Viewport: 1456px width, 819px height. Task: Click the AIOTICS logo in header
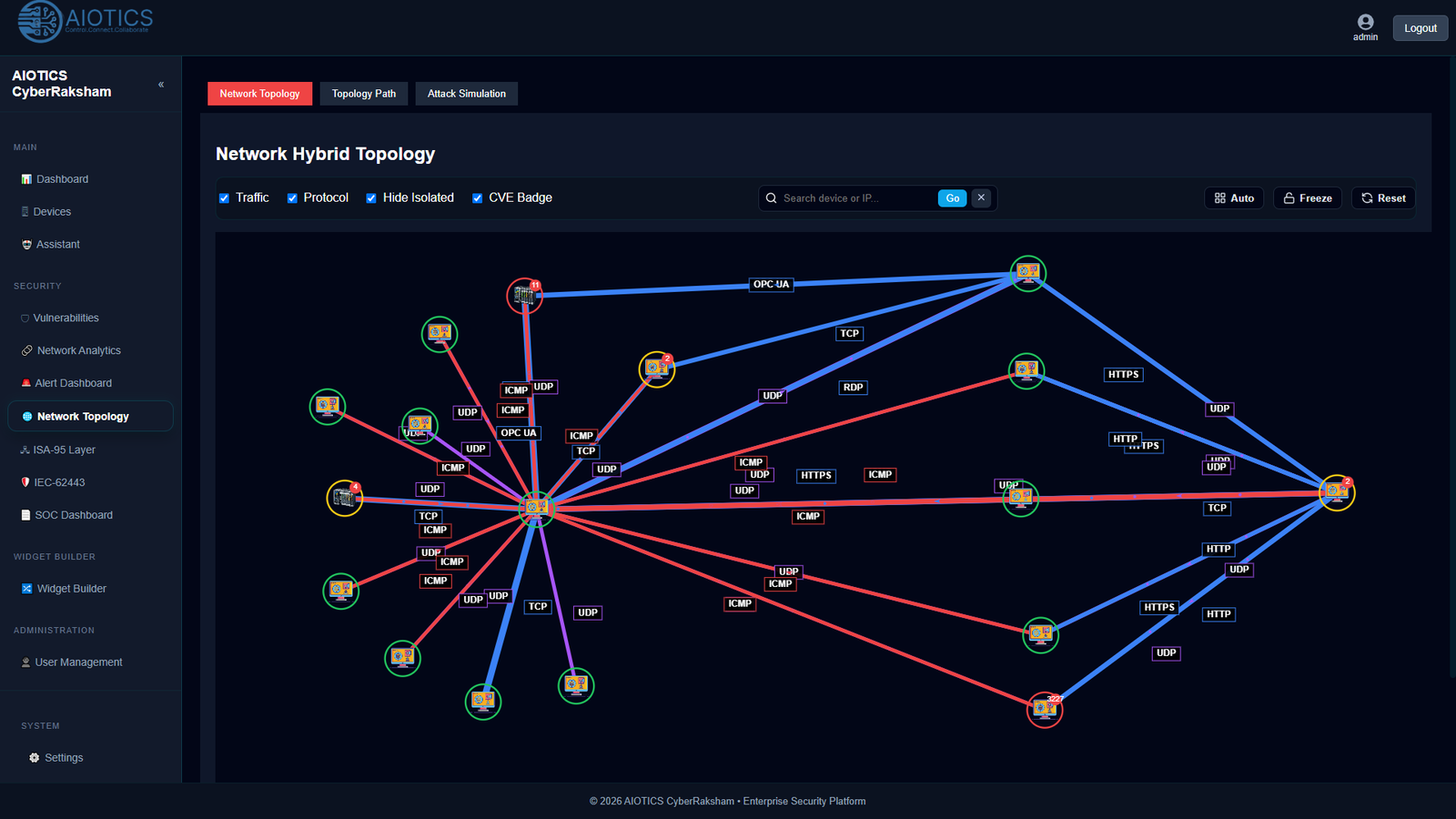86,21
